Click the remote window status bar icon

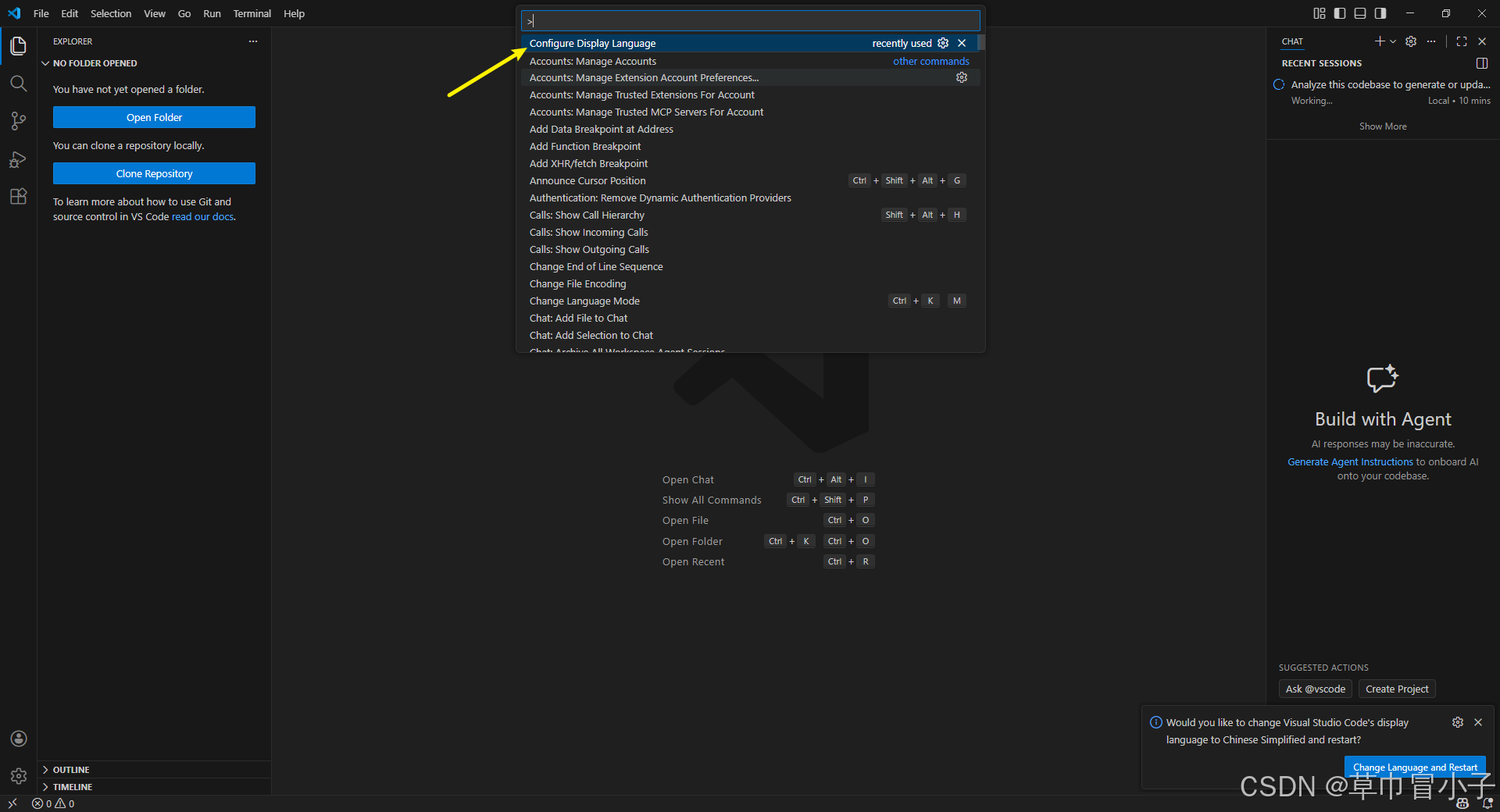[12, 803]
